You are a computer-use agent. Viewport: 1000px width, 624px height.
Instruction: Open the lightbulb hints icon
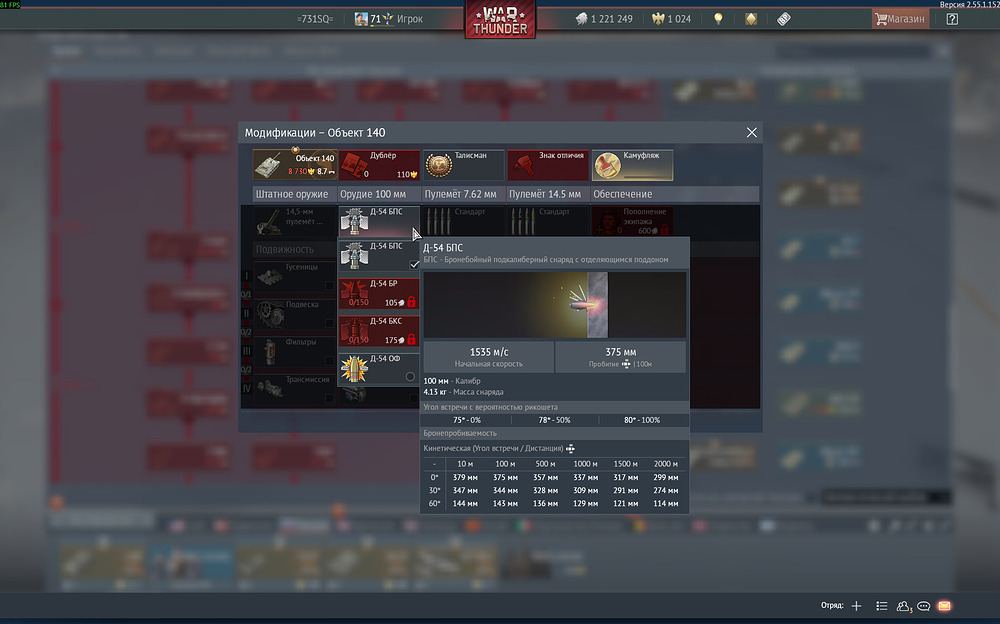pyautogui.click(x=718, y=19)
